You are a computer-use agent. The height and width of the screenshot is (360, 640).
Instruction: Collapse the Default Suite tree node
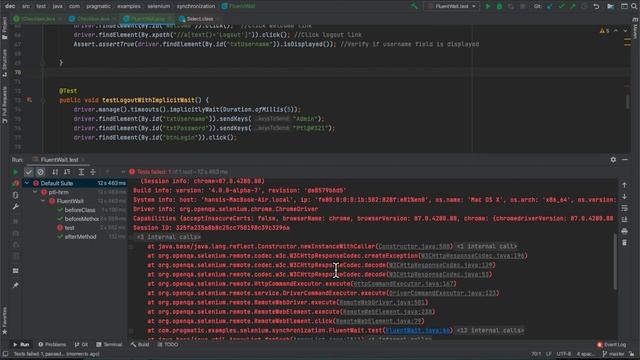27,183
